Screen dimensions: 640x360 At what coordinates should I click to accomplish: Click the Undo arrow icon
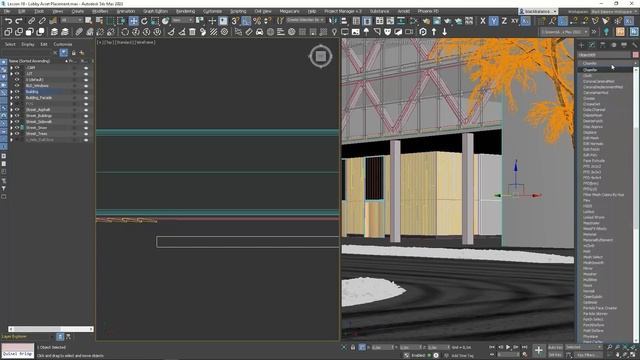tap(8, 21)
